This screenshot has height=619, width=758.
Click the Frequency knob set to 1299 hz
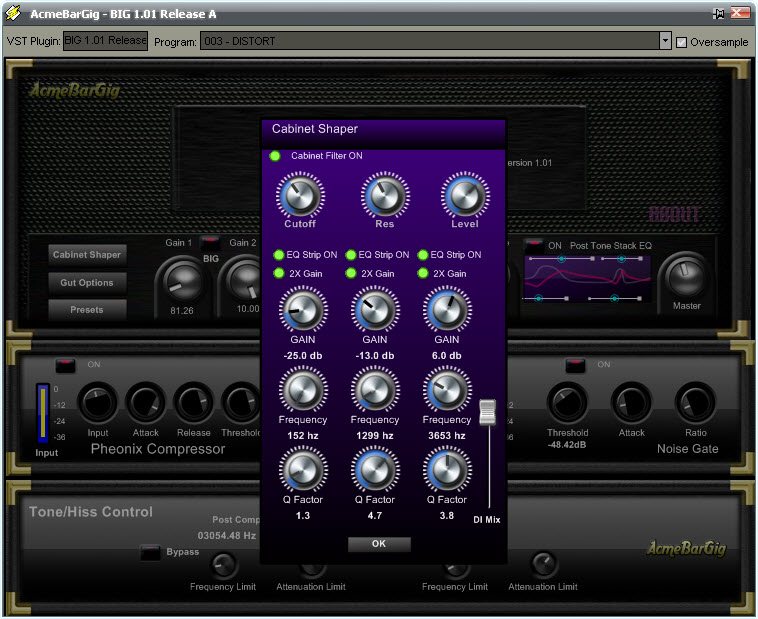point(375,390)
